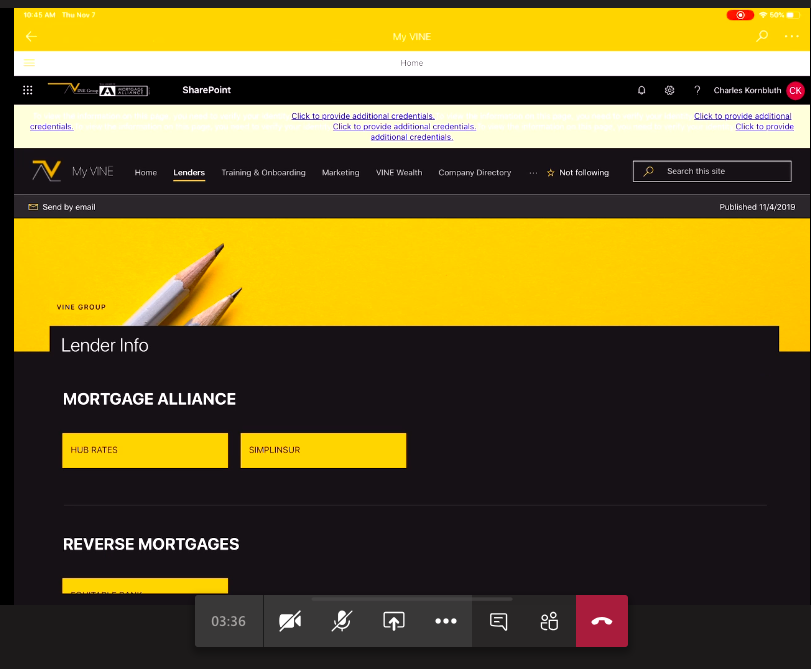Open the Company Directory tab
Image resolution: width=811 pixels, height=669 pixels.
click(474, 172)
